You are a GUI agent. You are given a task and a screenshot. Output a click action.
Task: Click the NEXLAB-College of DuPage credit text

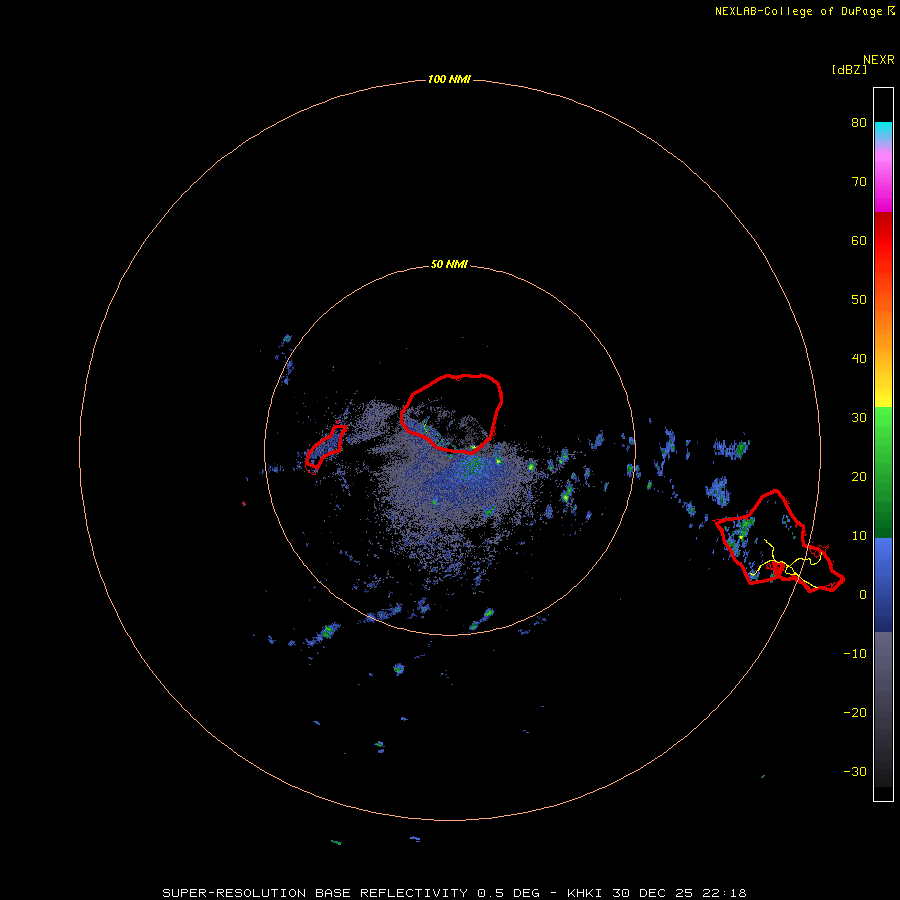(x=798, y=11)
